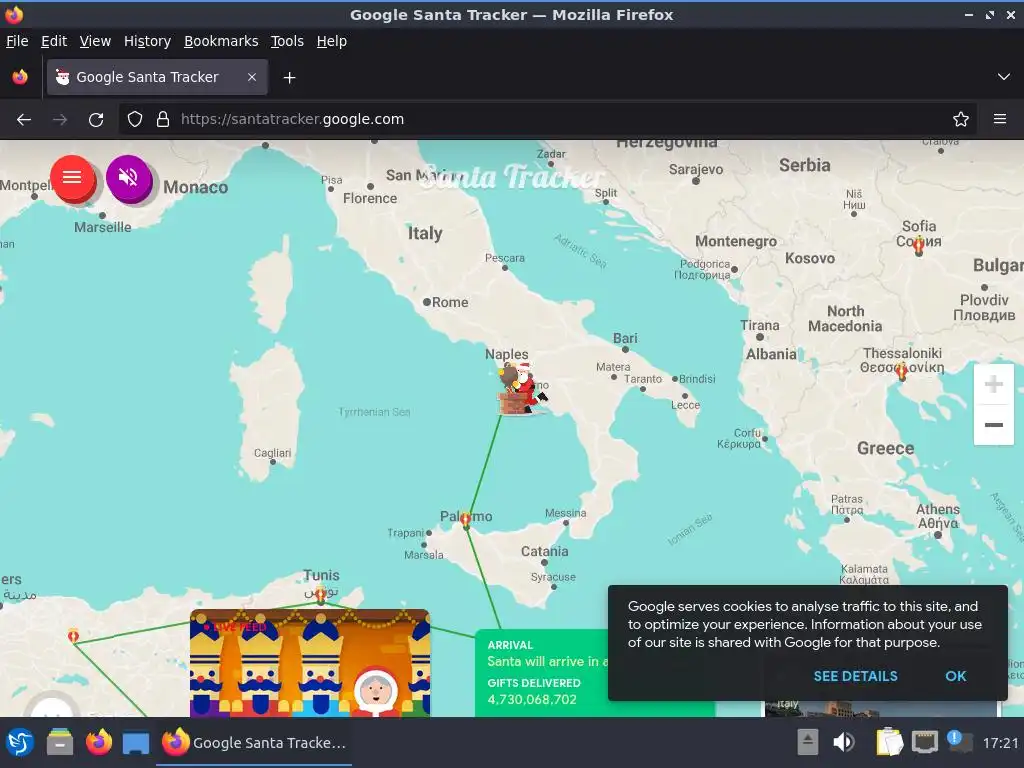
Task: Click Santa on the chimney near Naples
Action: (x=521, y=389)
